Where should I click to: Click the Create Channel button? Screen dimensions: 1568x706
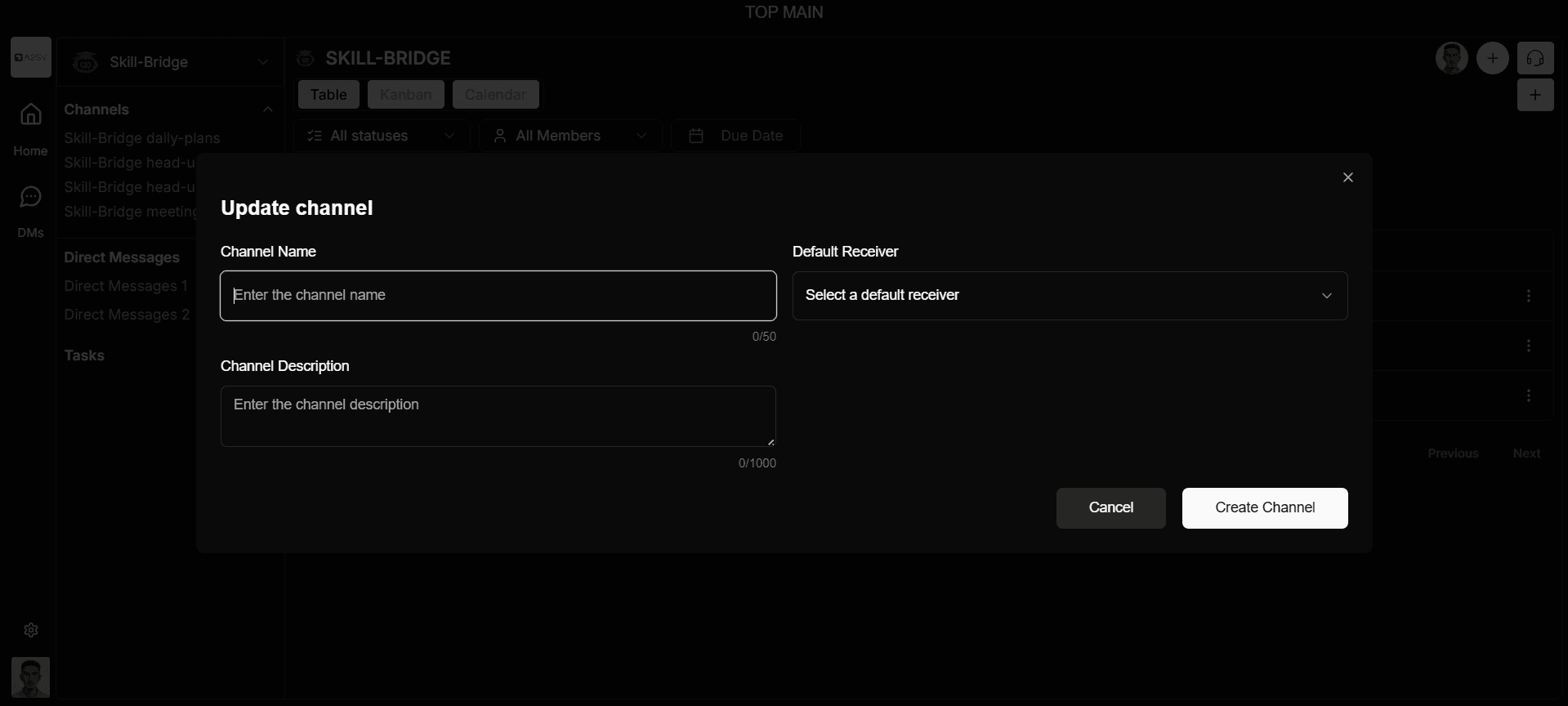pyautogui.click(x=1264, y=508)
